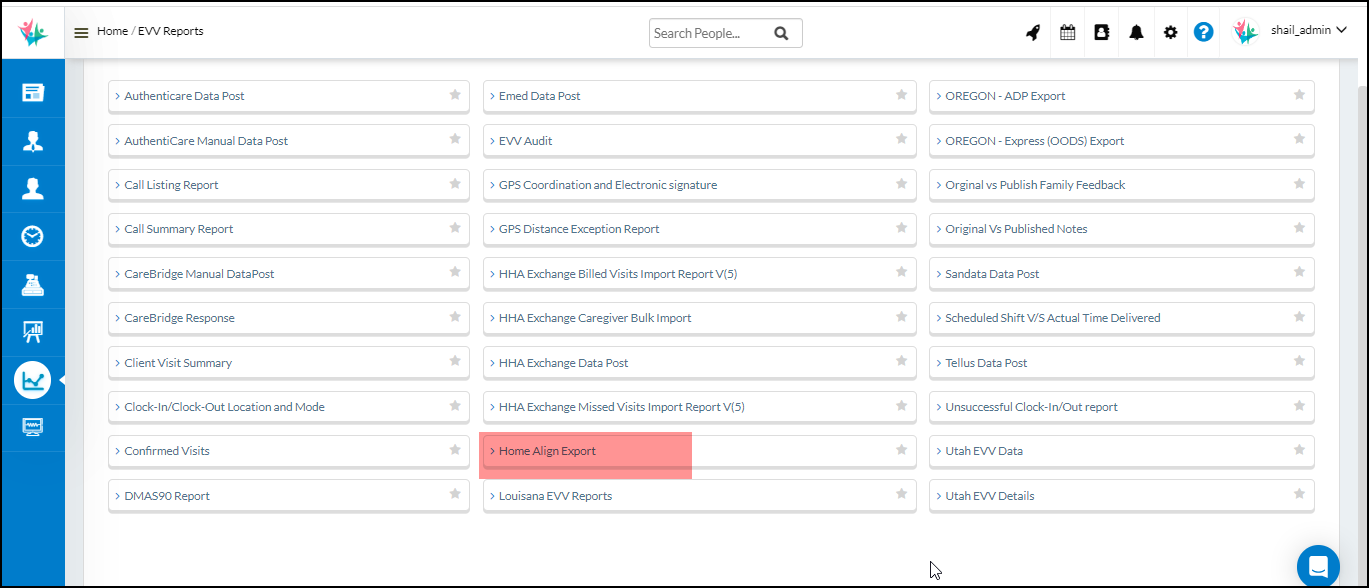Click the rocket icon in top bar

point(1033,32)
